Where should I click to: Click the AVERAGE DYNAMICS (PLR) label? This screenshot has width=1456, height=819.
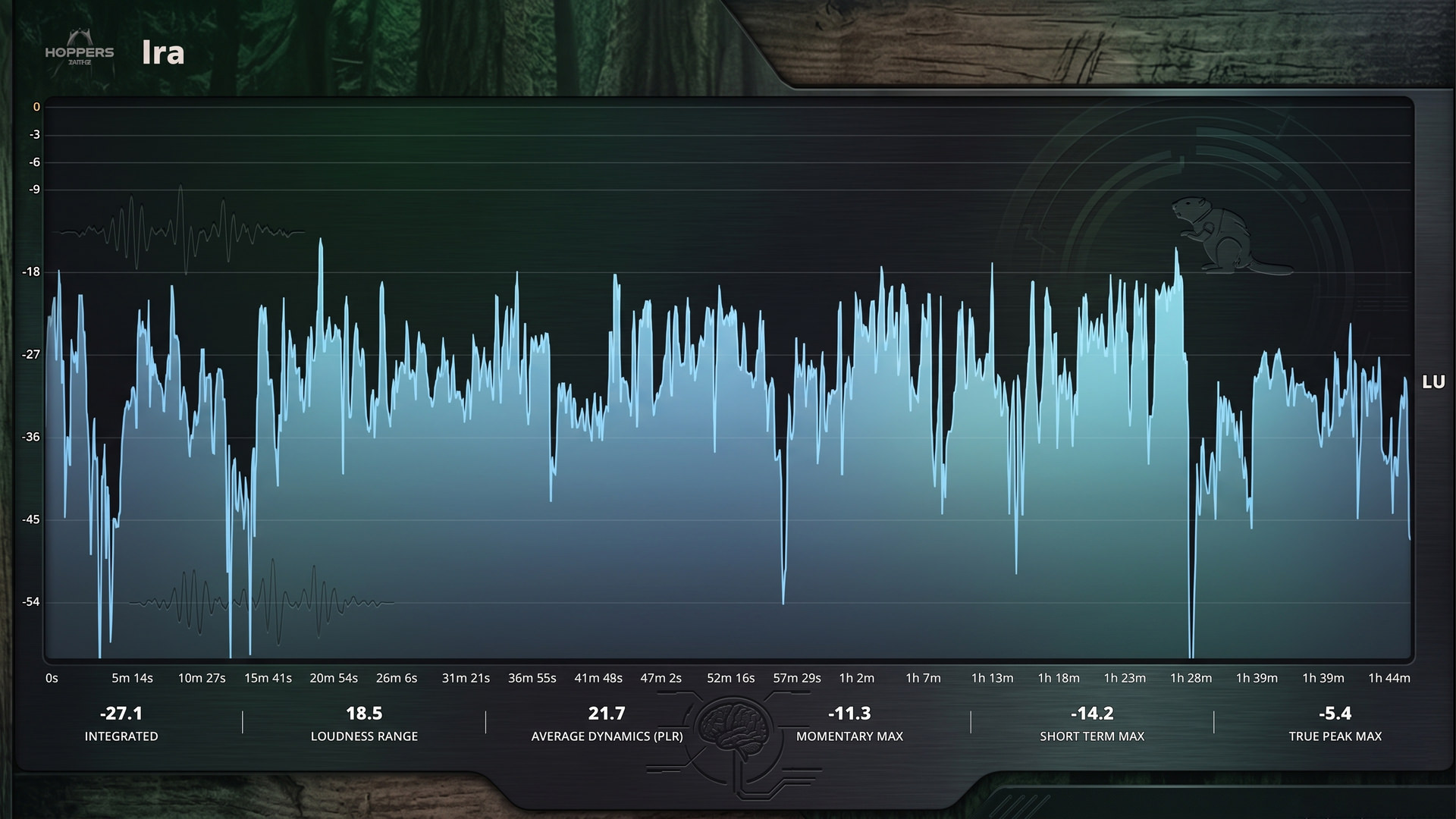pos(607,736)
